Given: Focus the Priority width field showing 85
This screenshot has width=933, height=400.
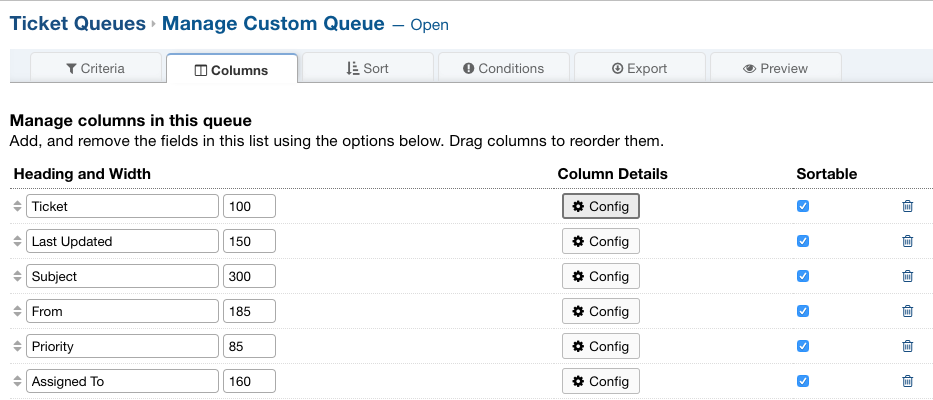Looking at the screenshot, I should [x=249, y=346].
